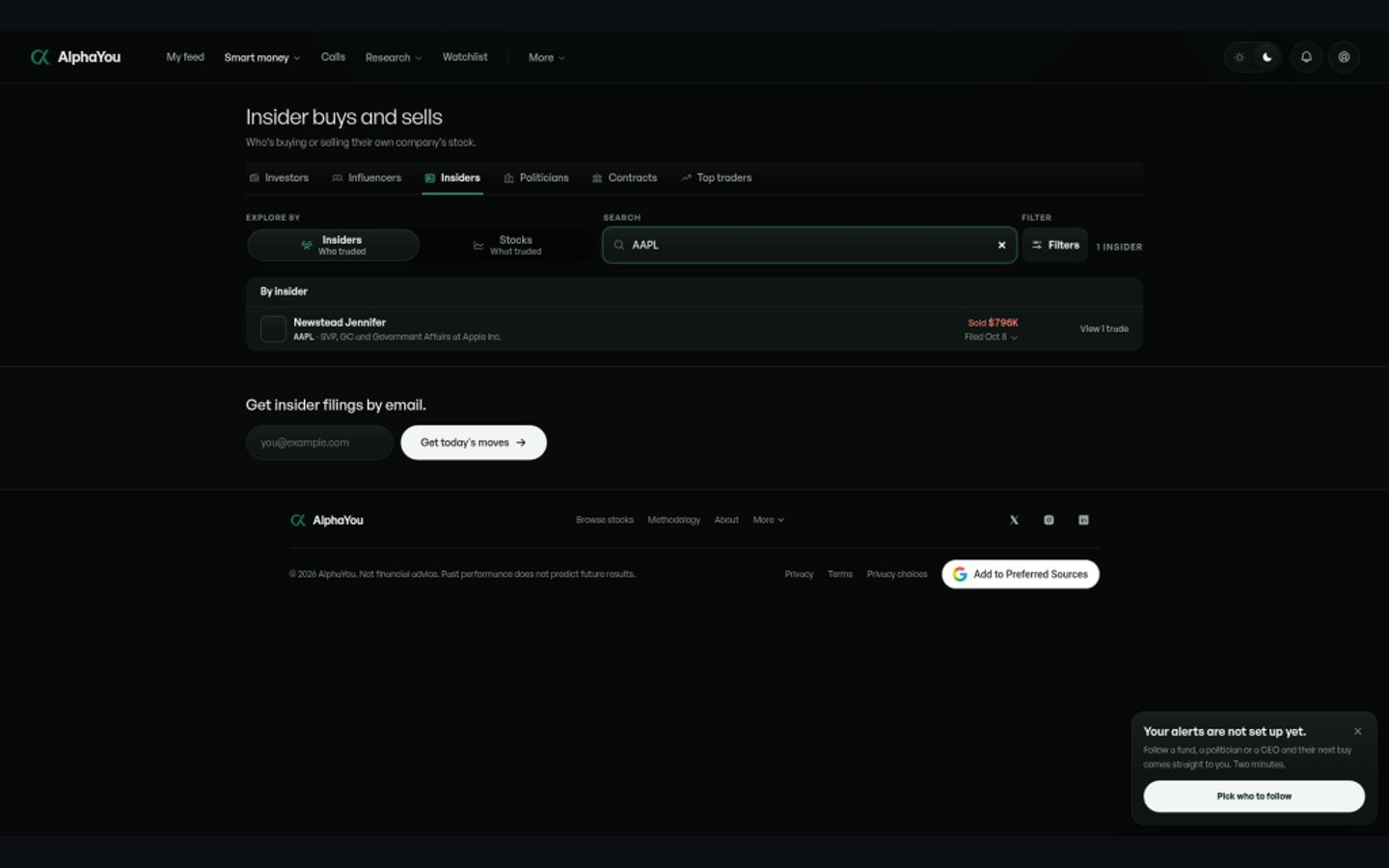Open About footer link

726,520
